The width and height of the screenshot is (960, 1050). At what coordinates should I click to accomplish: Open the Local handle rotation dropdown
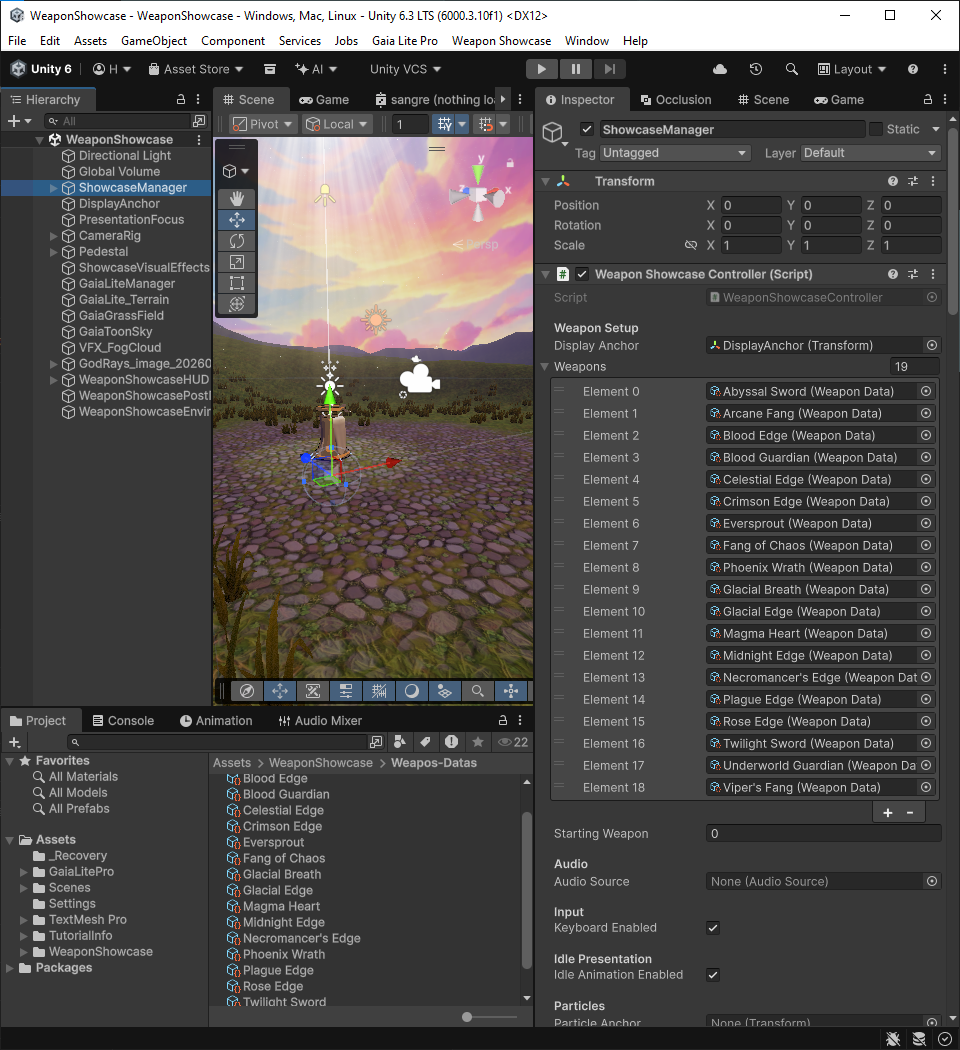(x=336, y=124)
